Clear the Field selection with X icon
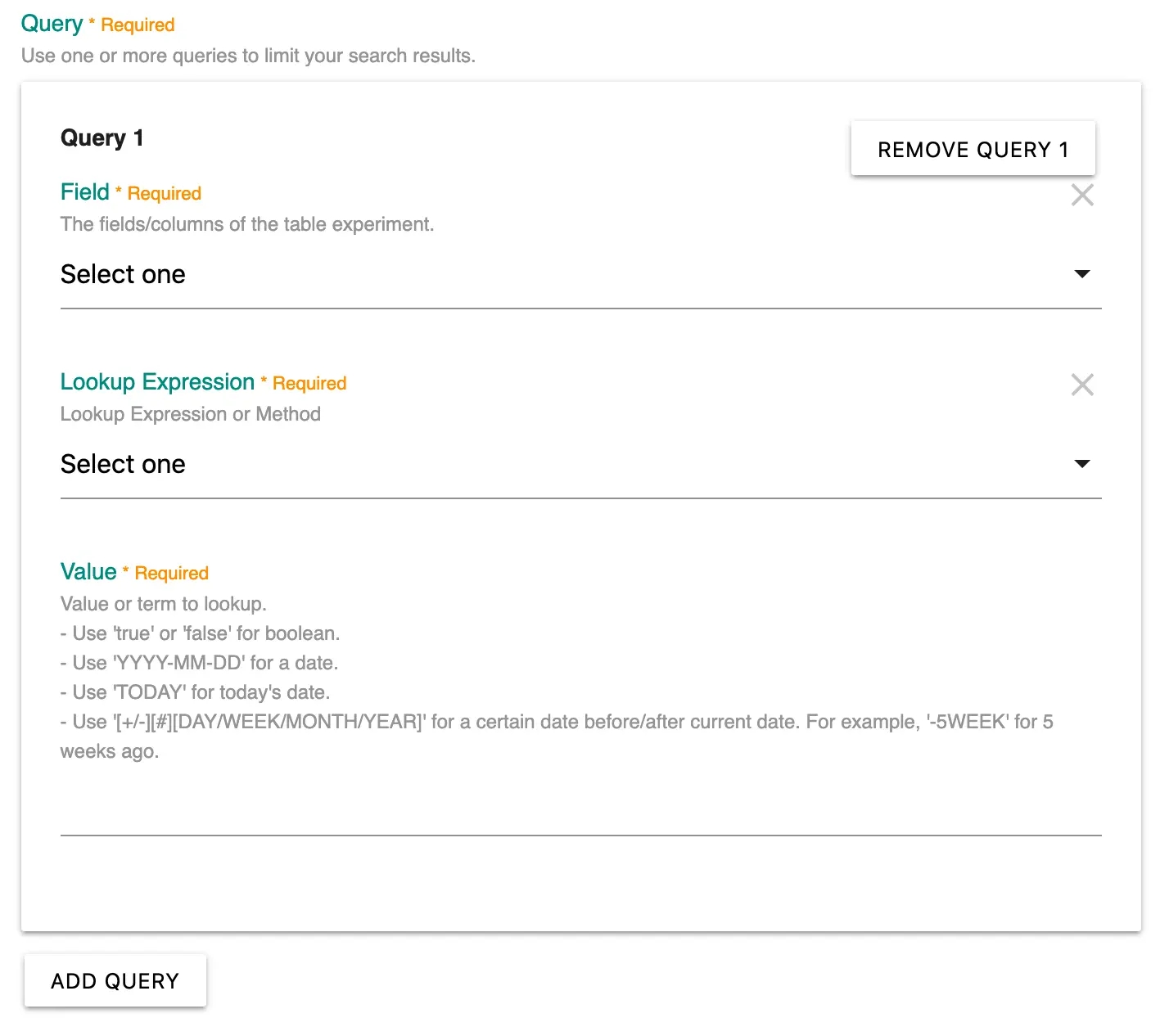 click(1082, 195)
